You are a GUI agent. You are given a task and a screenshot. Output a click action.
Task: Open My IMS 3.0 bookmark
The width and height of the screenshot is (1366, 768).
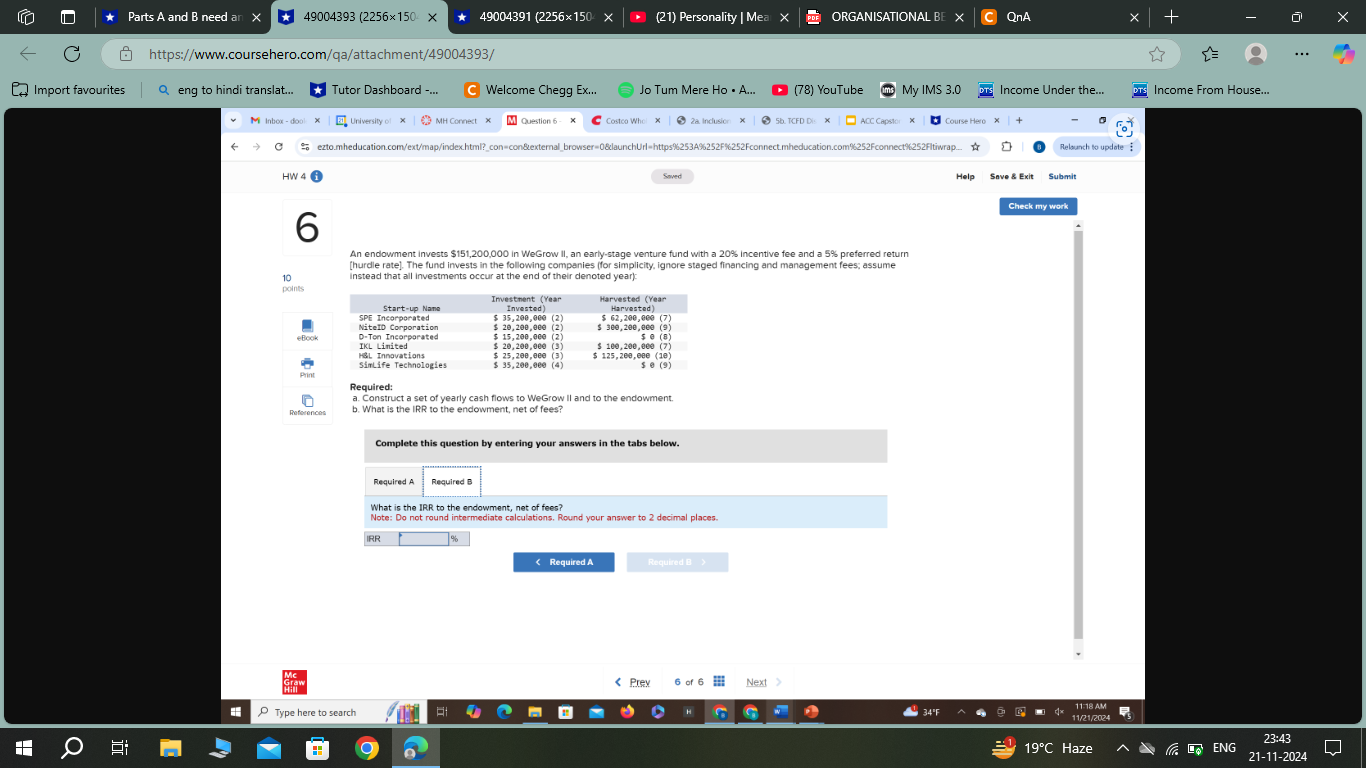click(x=920, y=90)
